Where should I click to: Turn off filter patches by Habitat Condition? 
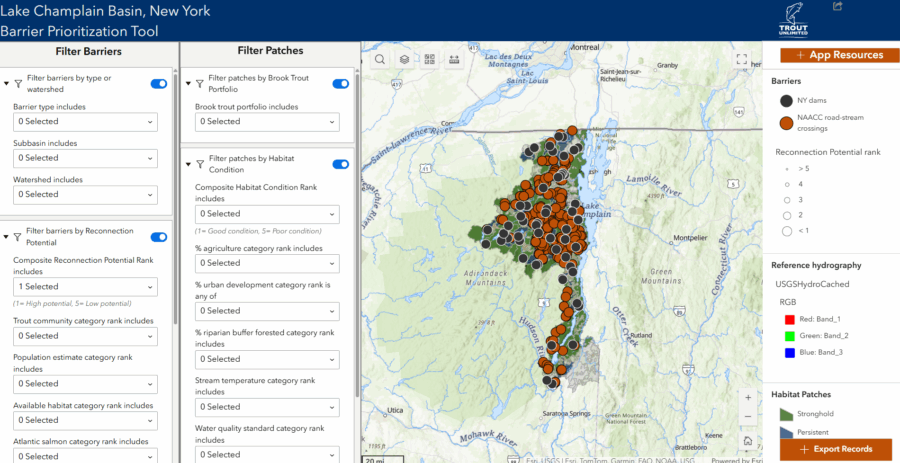[x=340, y=164]
